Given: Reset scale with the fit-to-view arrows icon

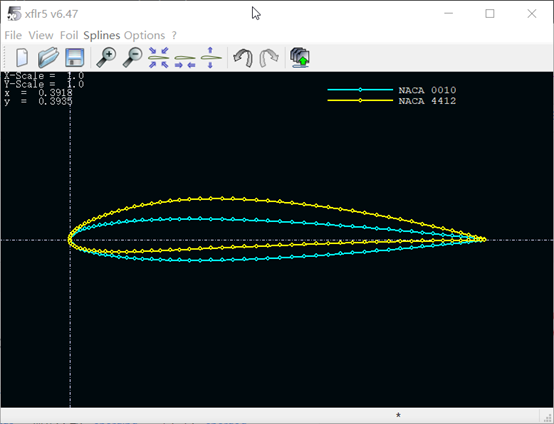Looking at the screenshot, I should (x=159, y=57).
